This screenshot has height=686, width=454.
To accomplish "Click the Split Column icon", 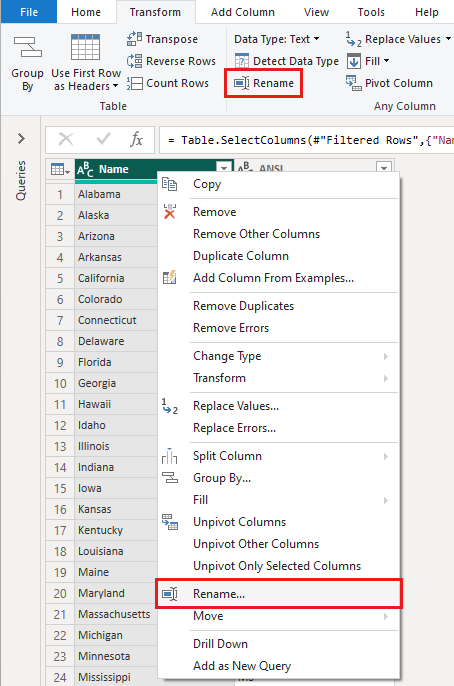I will click(x=169, y=456).
